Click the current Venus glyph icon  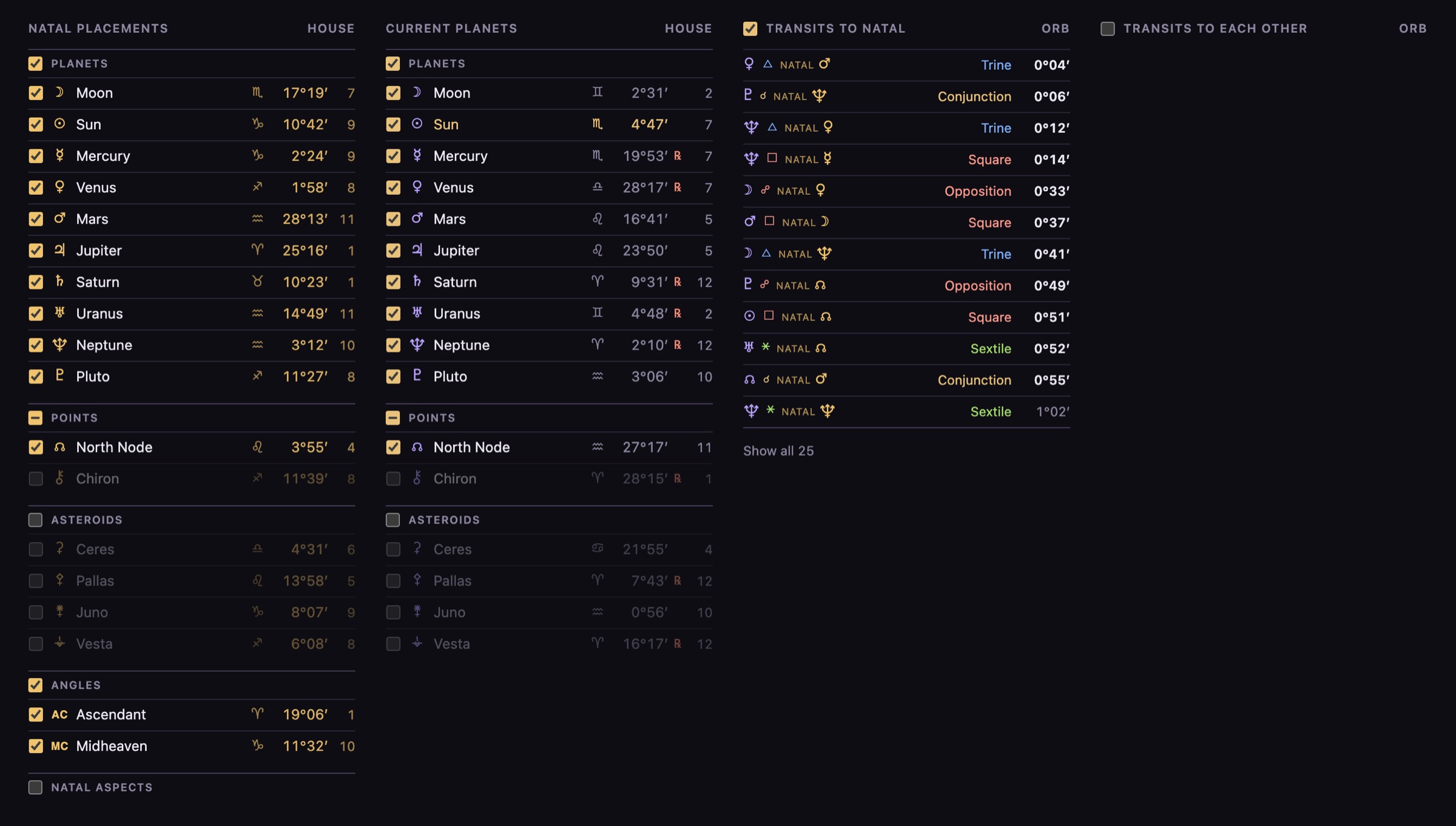[x=417, y=187]
